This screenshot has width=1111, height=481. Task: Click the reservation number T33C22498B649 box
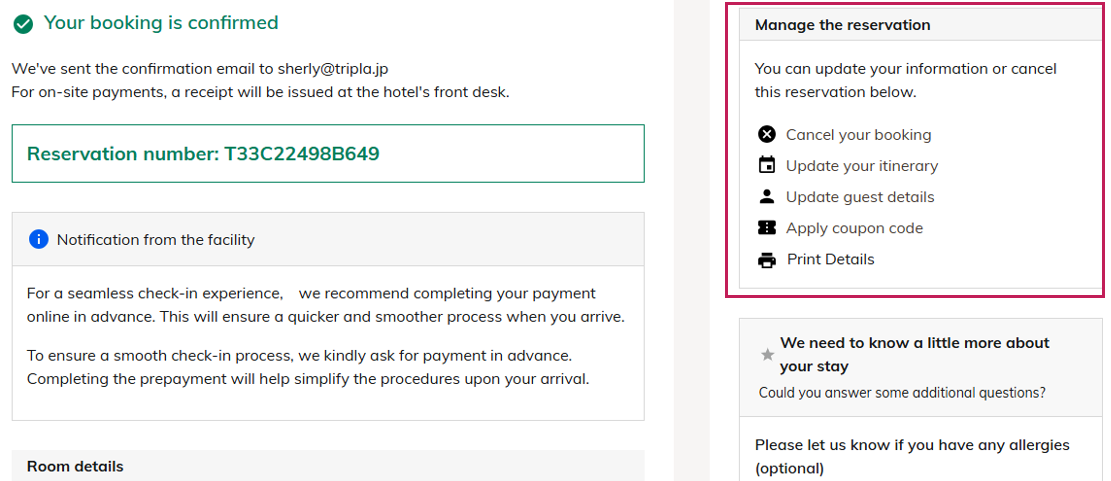[x=328, y=154]
